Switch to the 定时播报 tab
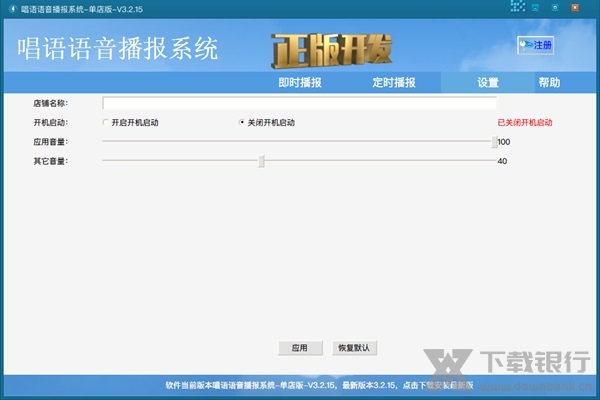The height and width of the screenshot is (400, 600). tap(394, 83)
